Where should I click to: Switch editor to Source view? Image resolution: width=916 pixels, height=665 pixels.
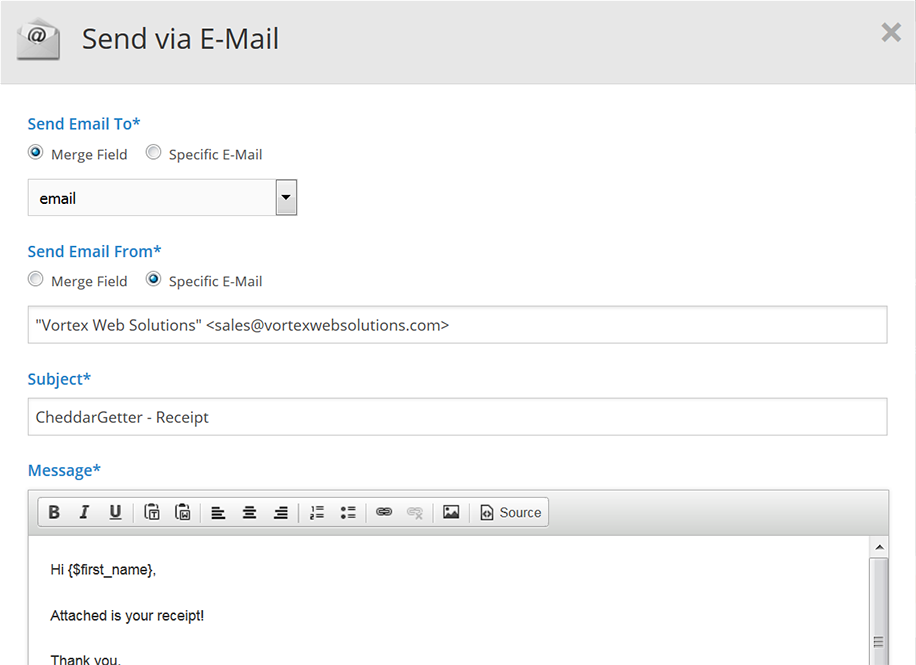click(510, 513)
